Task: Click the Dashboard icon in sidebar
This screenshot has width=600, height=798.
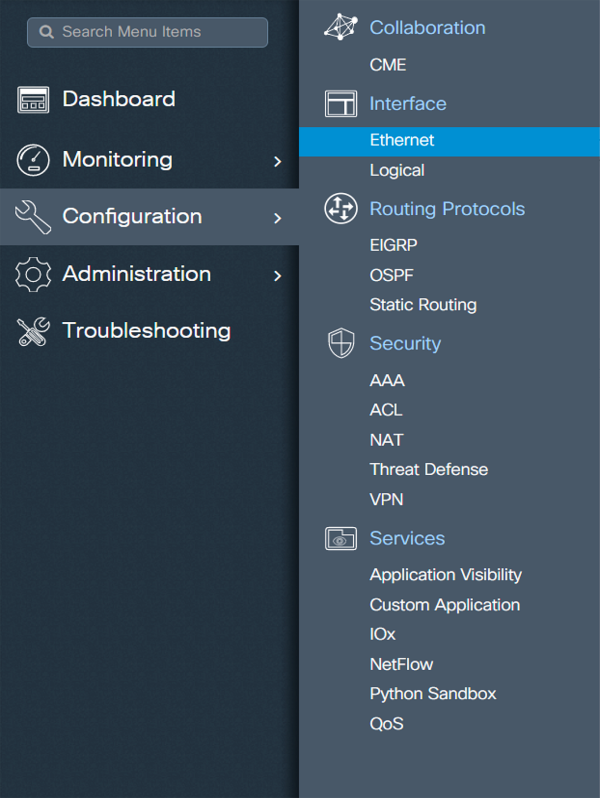Action: [x=33, y=100]
